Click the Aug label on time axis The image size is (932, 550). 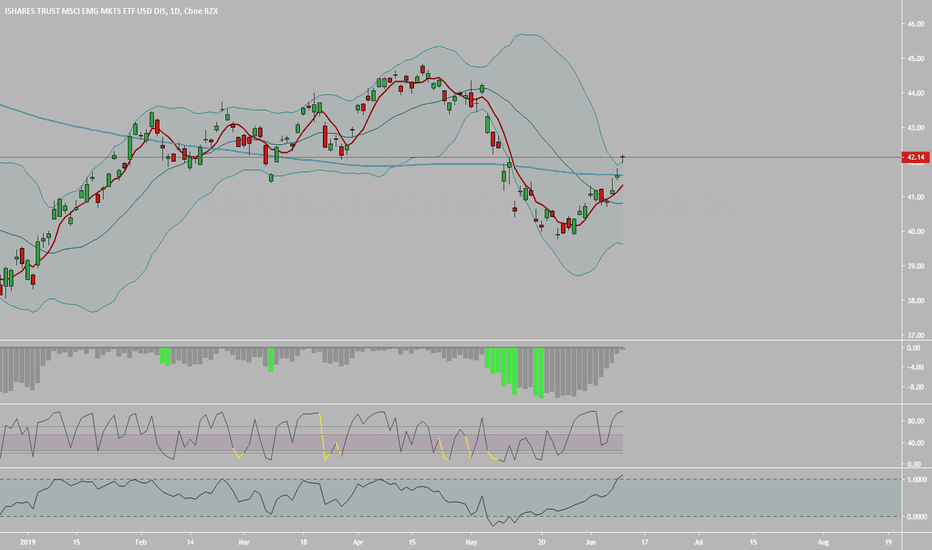tap(824, 542)
